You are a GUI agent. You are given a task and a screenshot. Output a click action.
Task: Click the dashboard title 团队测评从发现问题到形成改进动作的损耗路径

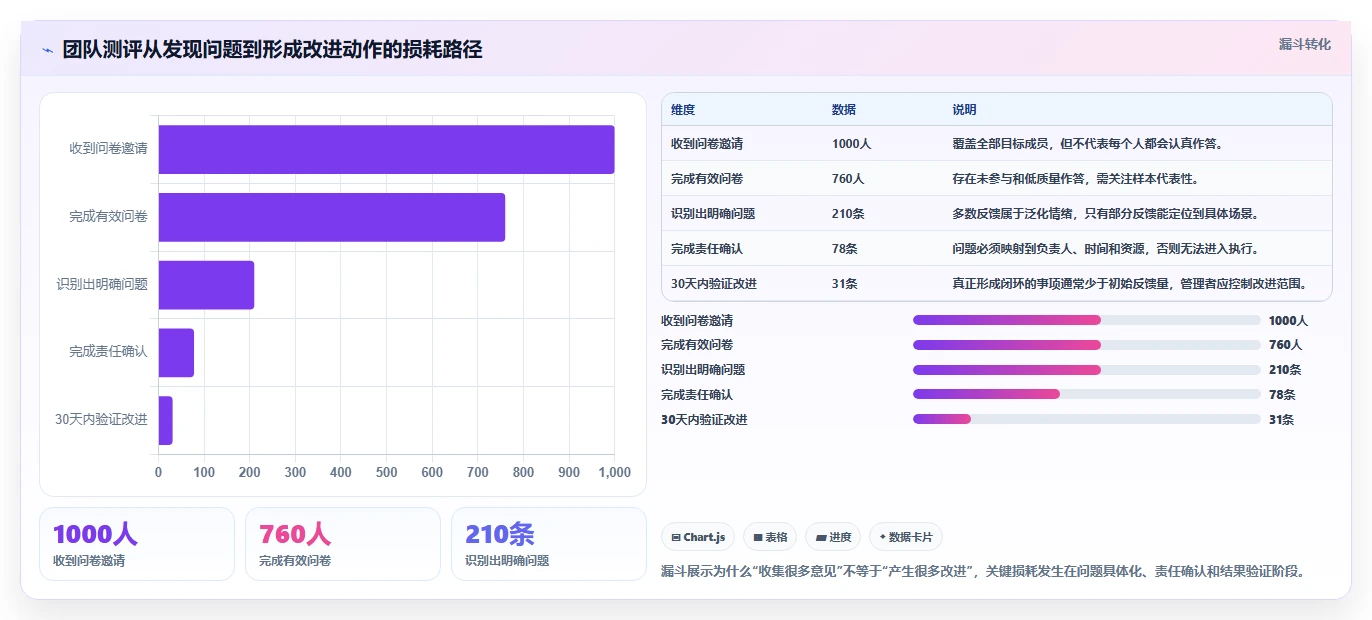point(272,50)
